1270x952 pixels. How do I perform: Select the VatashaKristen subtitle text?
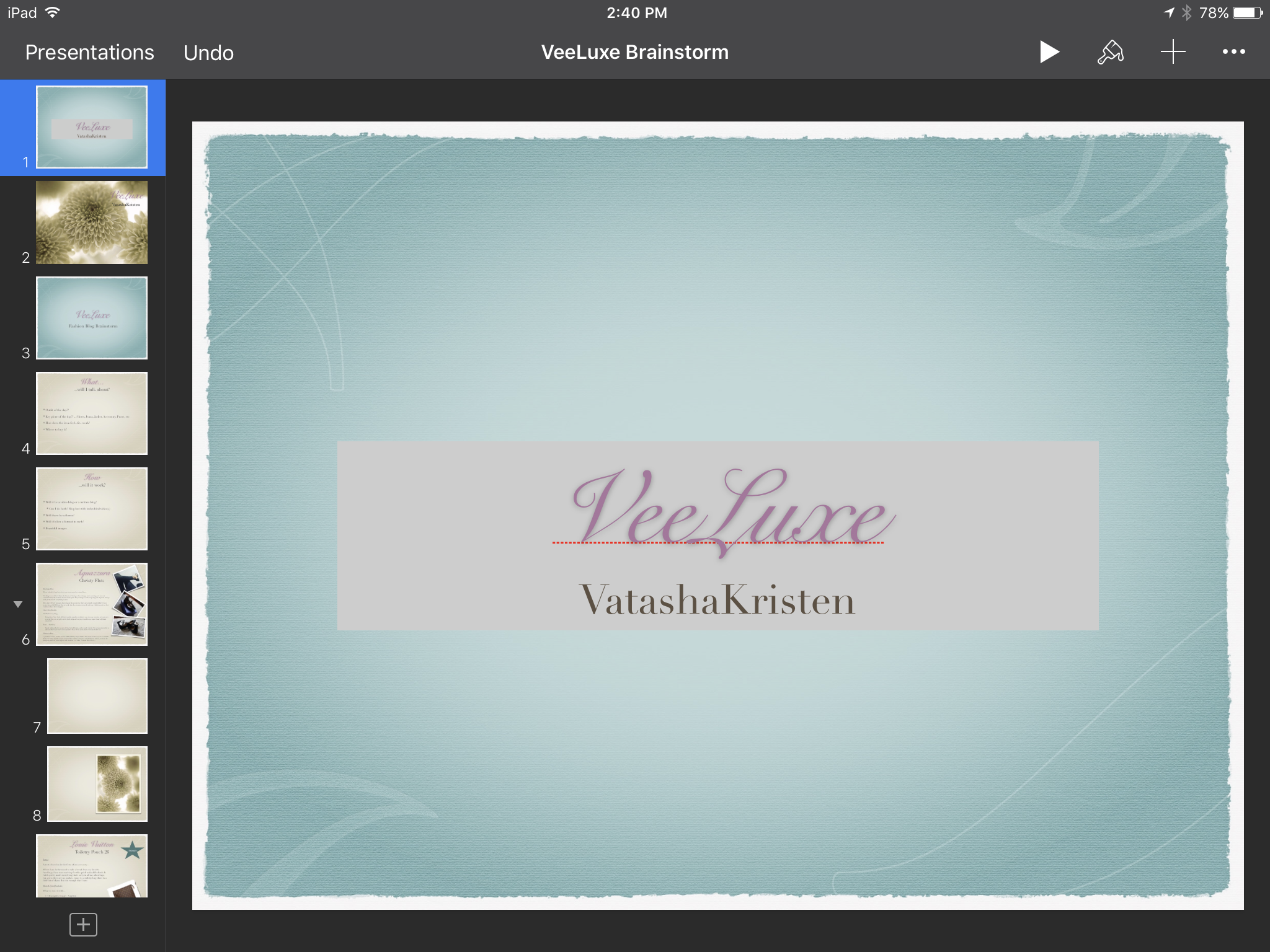coord(717,600)
